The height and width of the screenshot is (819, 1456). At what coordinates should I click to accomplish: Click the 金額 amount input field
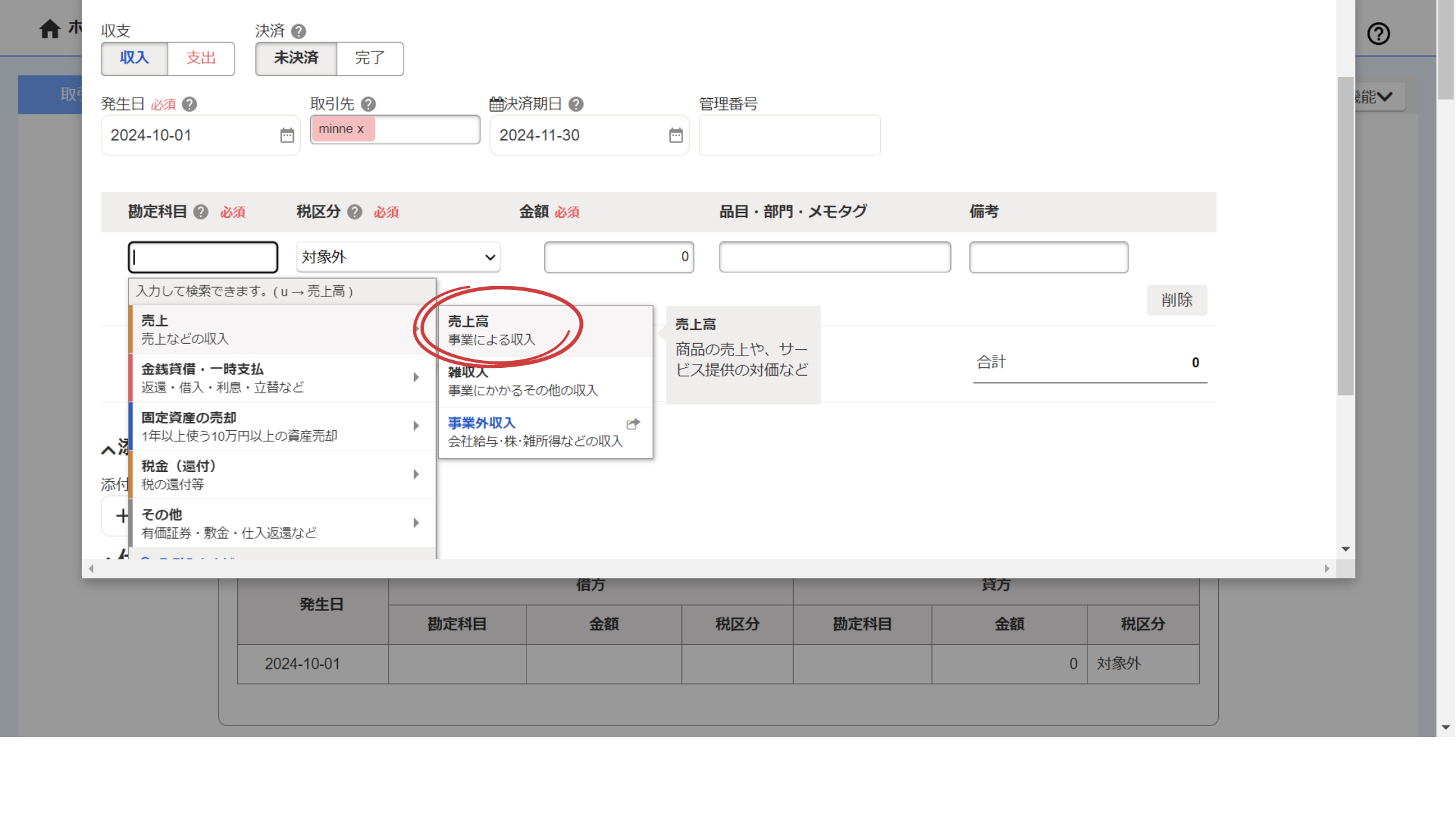tap(618, 257)
